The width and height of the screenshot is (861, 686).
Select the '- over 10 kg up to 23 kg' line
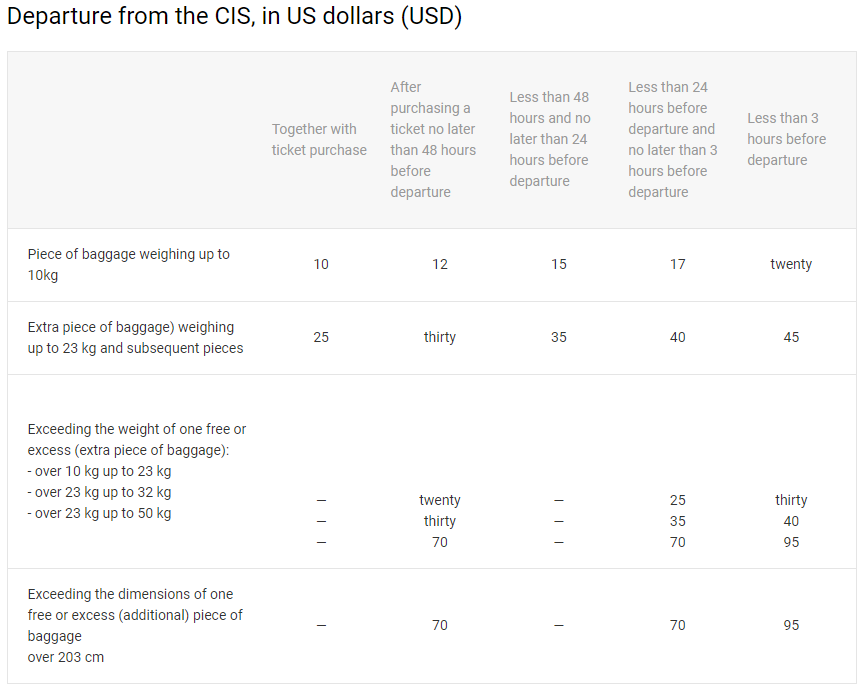click(99, 471)
